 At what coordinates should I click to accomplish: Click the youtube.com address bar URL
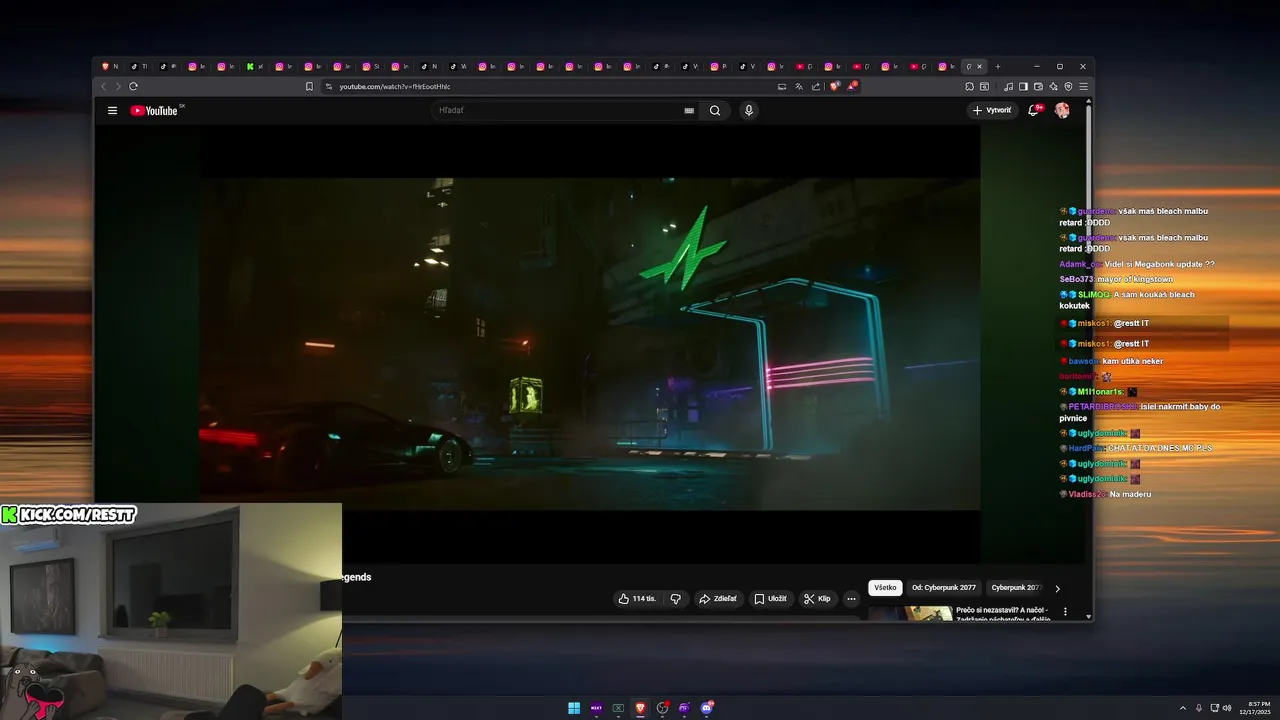pos(395,87)
